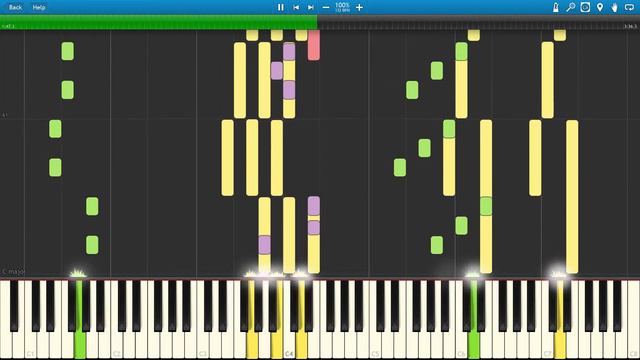640x360 pixels.
Task: Click the white key labeled C2
Action: coord(117,320)
